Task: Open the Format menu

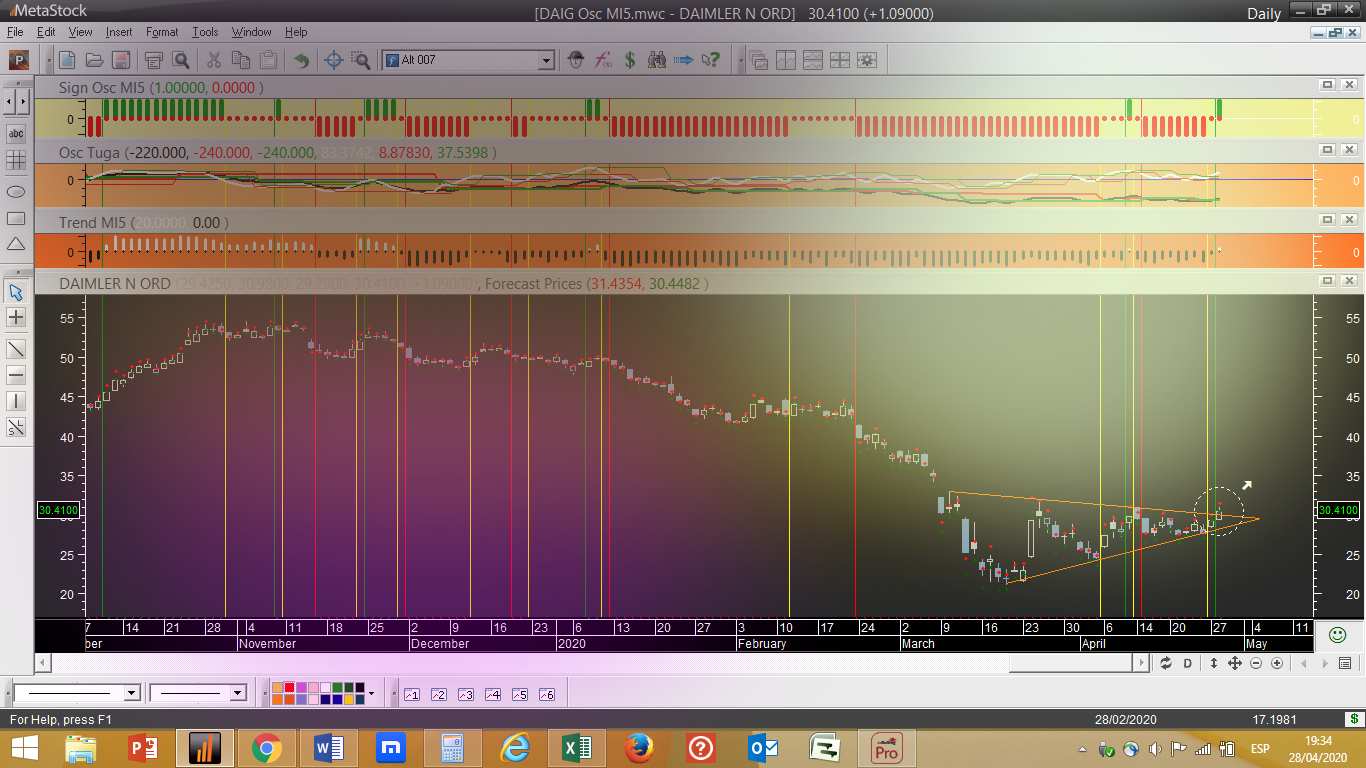Action: pos(161,32)
